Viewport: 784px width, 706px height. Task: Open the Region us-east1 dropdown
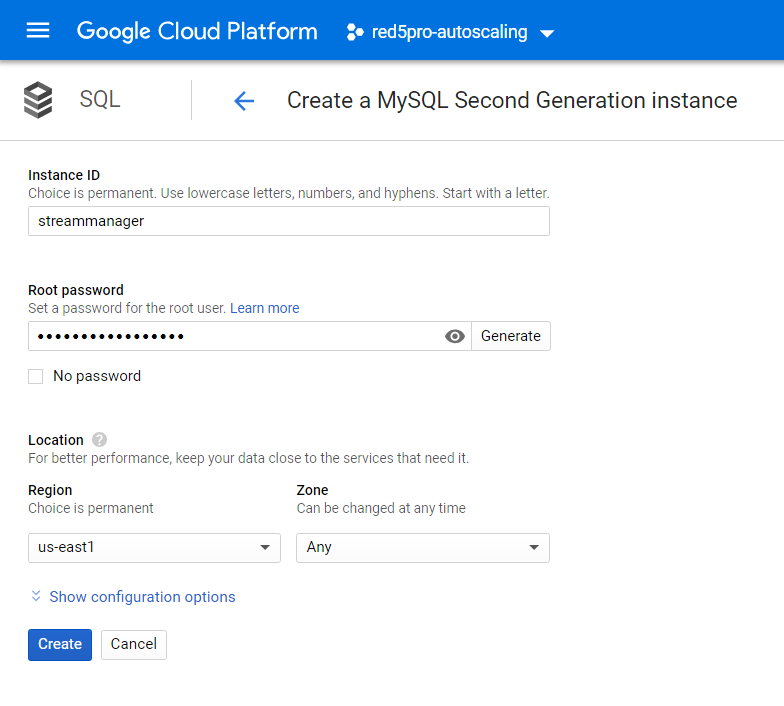click(x=154, y=548)
